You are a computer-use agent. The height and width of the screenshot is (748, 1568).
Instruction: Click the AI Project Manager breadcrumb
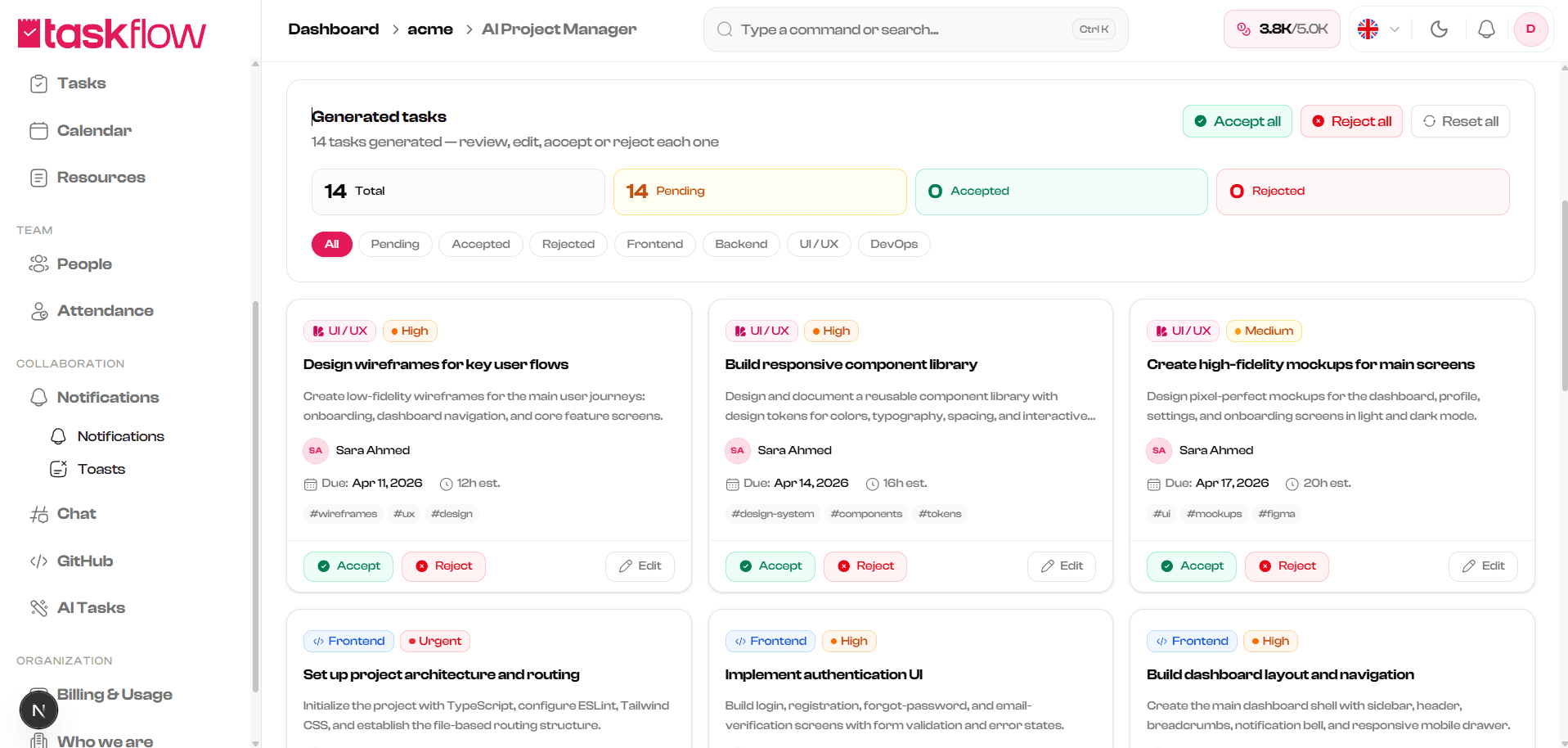coord(559,29)
